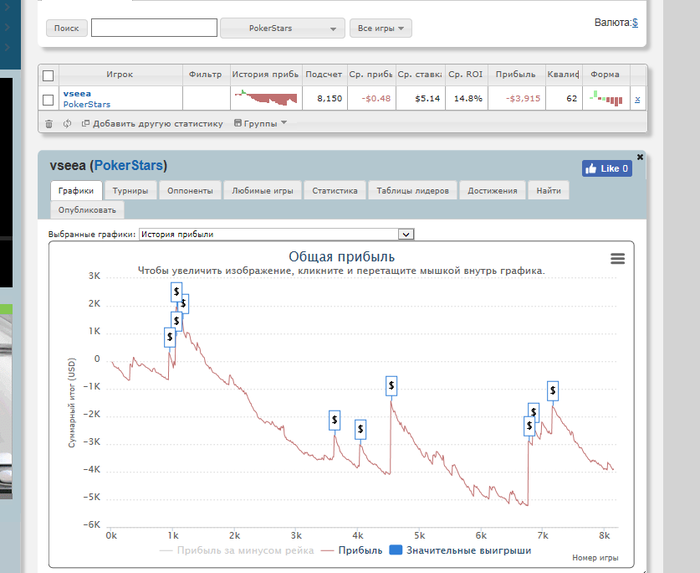Switch to the Достижения tab
Image resolution: width=700 pixels, height=573 pixels.
[x=492, y=191]
